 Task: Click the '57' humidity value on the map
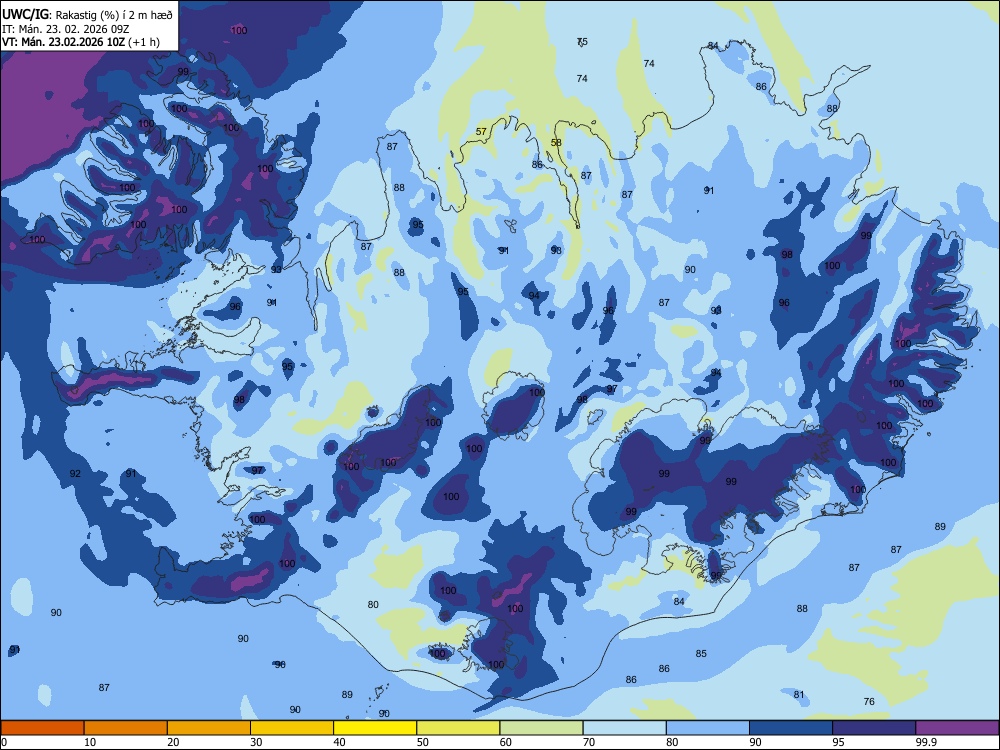(x=482, y=132)
